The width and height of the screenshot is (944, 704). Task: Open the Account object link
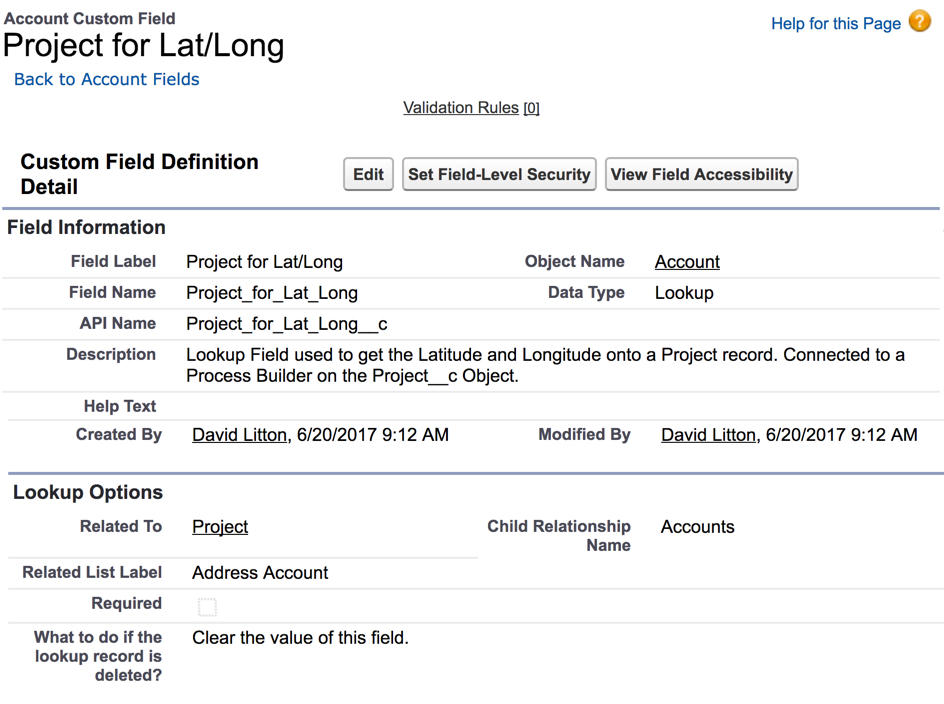(x=687, y=262)
